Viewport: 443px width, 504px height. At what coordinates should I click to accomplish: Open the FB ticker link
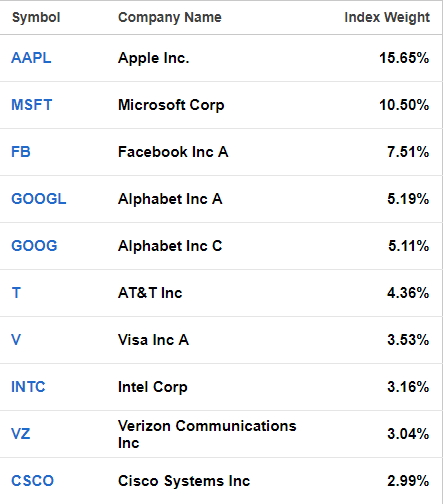21,152
